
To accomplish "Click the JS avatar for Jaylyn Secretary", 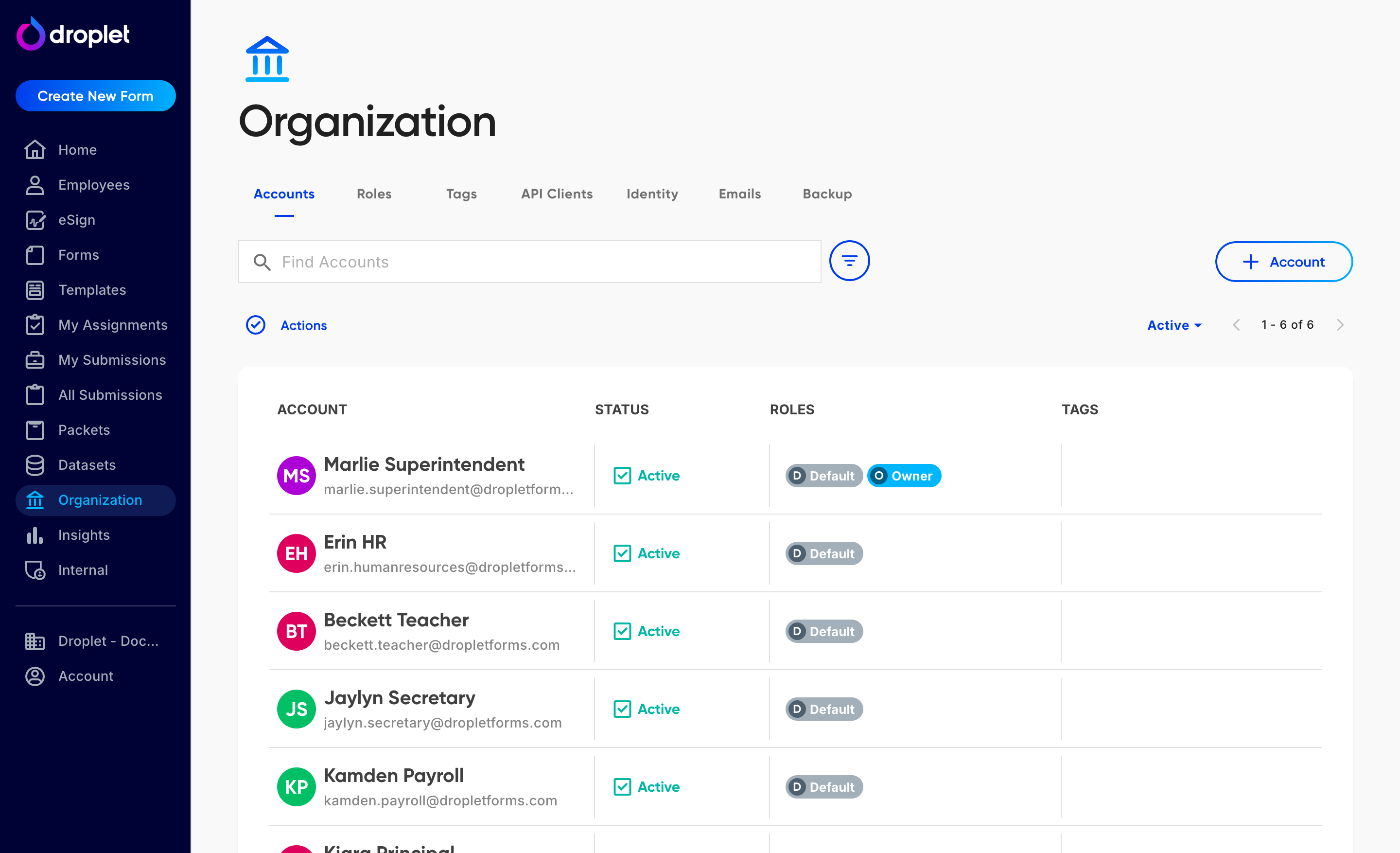I will pos(296,709).
